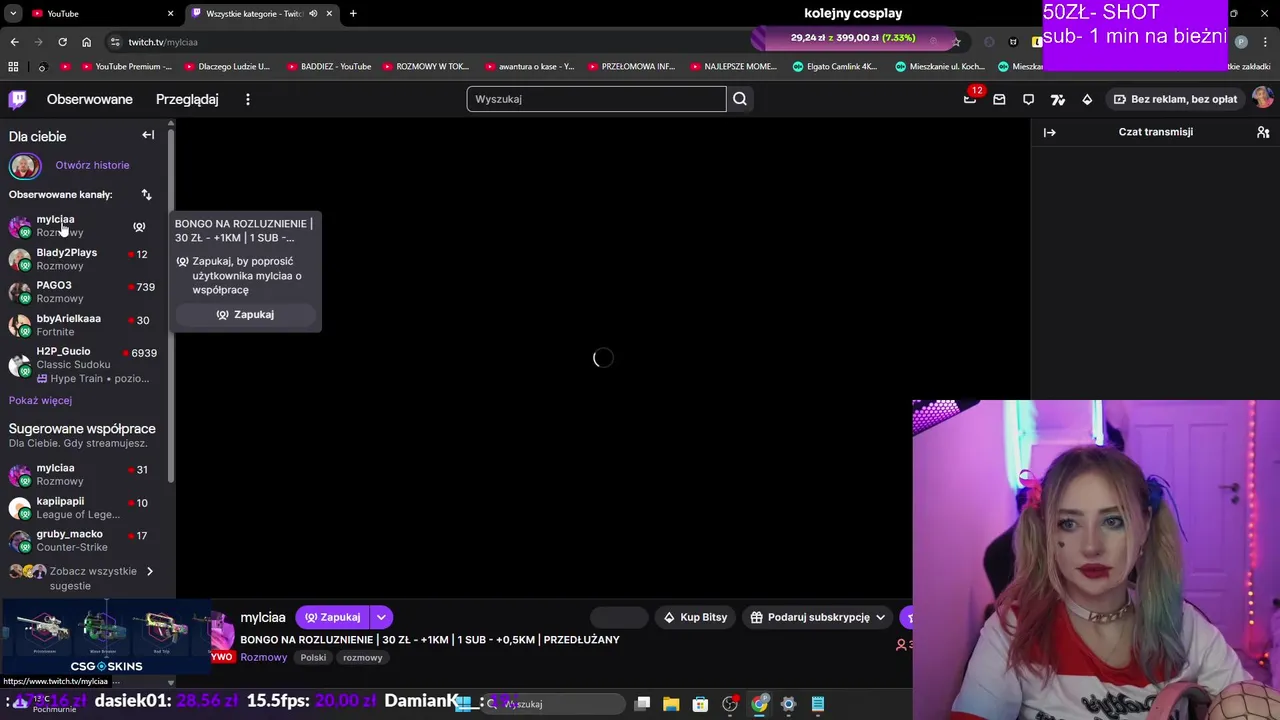Open Dlaczego Ludzie U... bookmark
Viewport: 1280px width, 720px height.
[225, 67]
